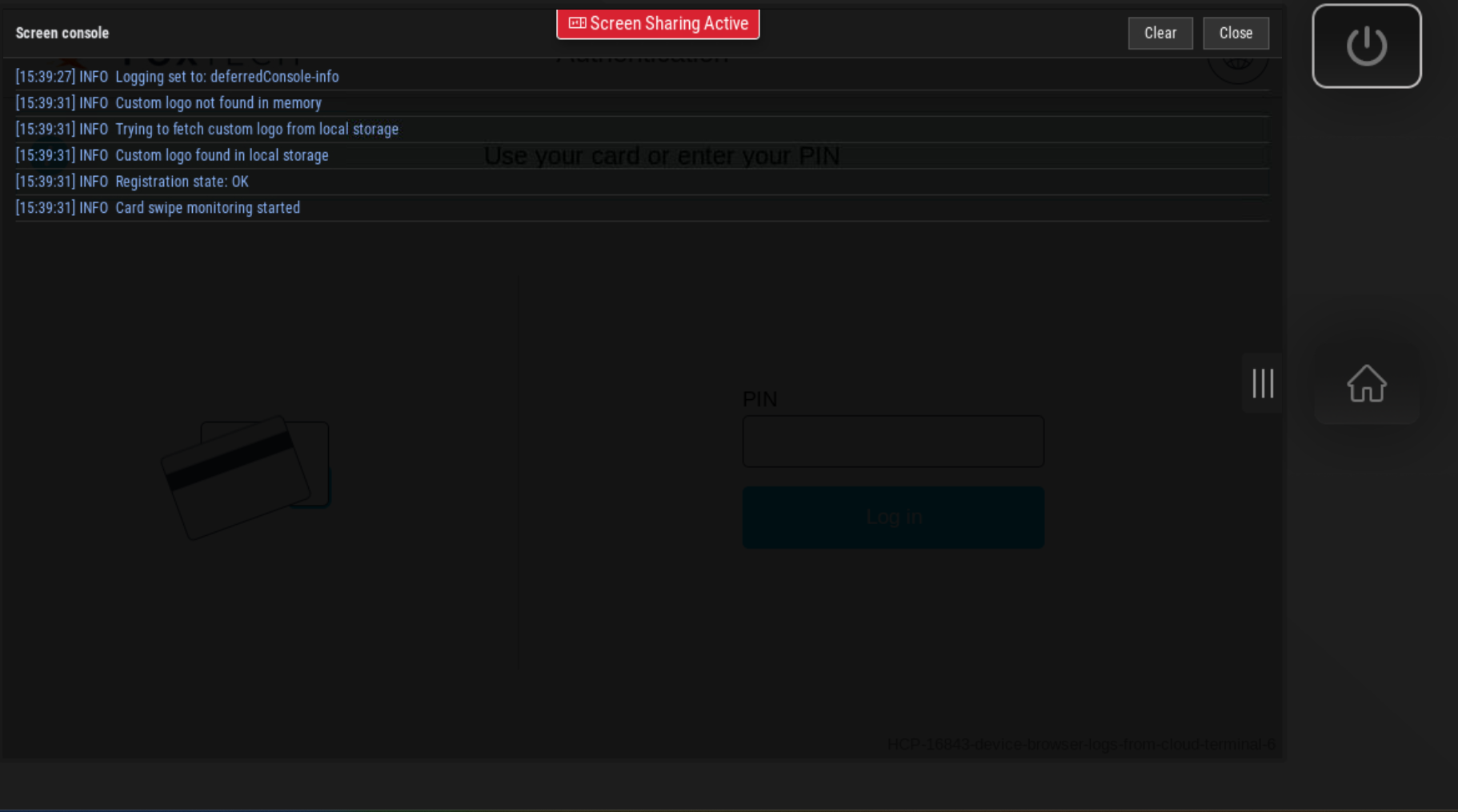This screenshot has height=812, width=1458.
Task: Open the three-bar side panel handle
Action: point(1263,383)
